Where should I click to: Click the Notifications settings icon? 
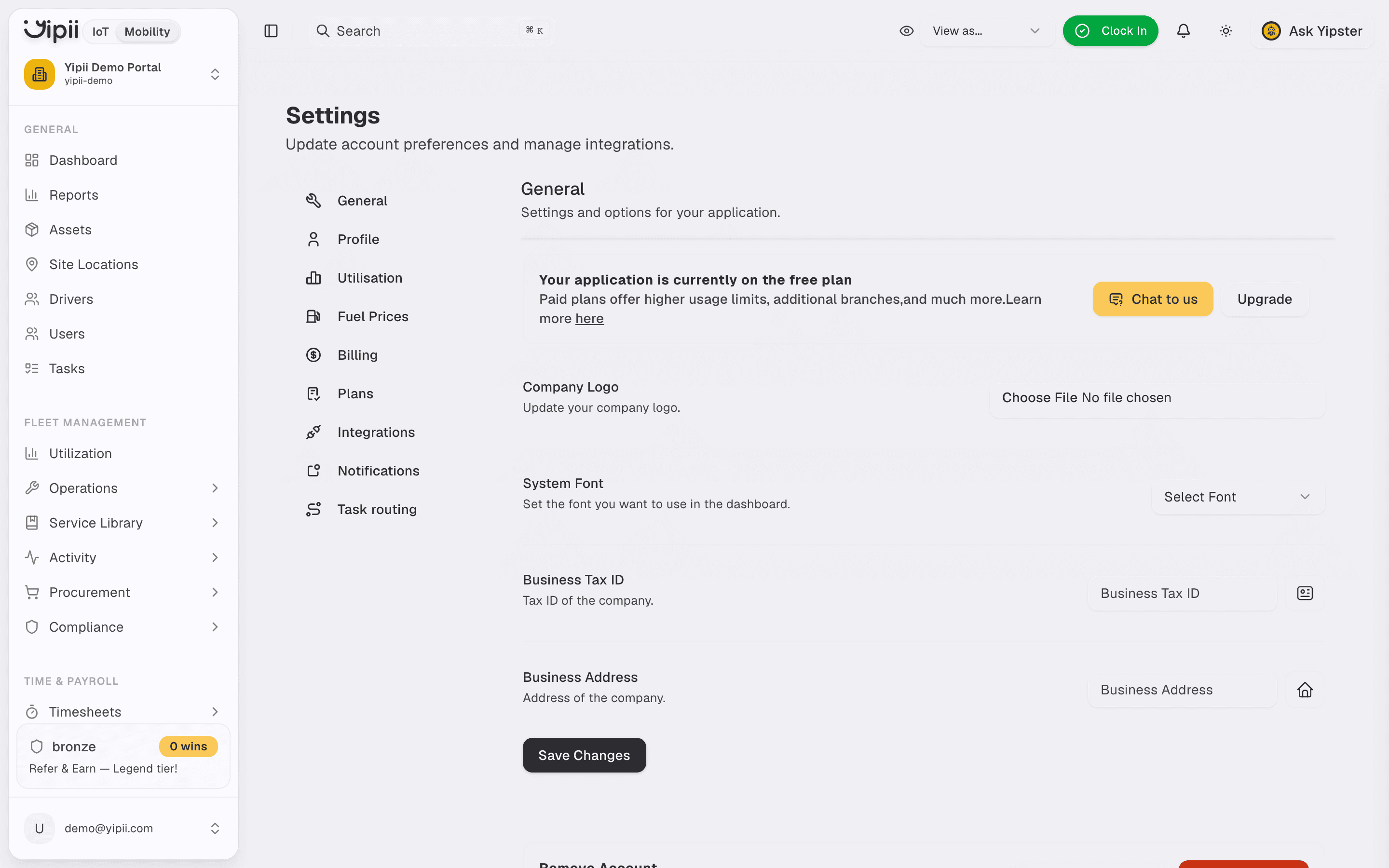click(x=313, y=471)
